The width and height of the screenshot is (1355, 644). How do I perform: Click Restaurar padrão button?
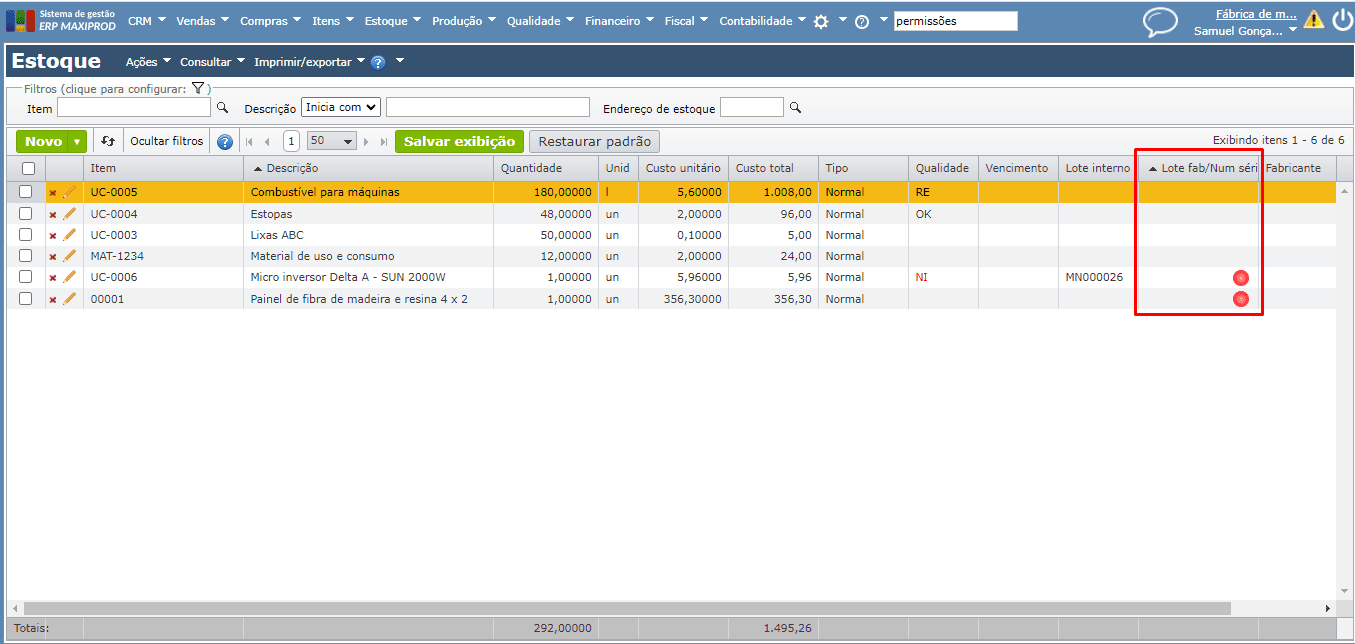(594, 142)
